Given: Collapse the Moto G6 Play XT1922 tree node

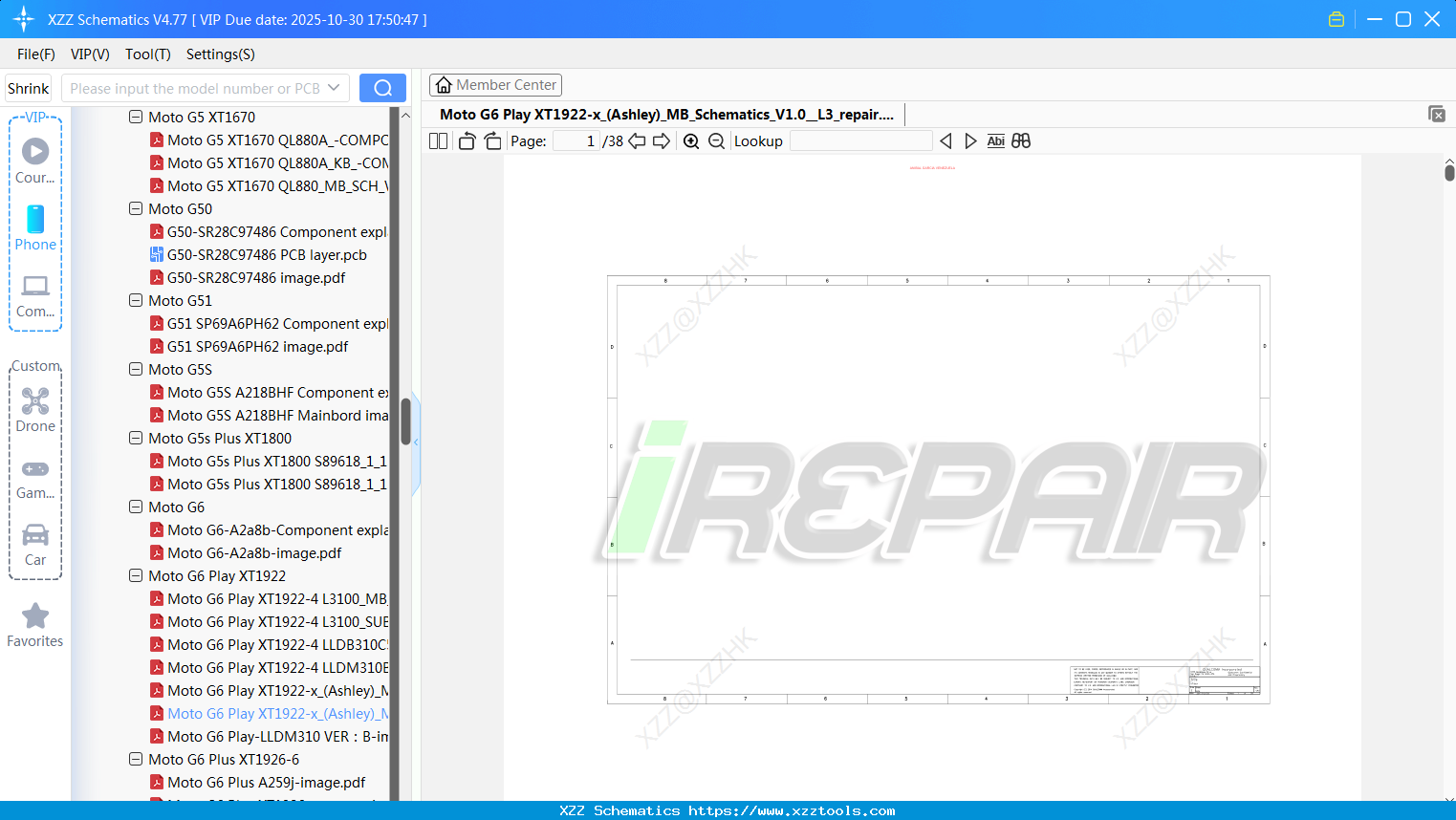Looking at the screenshot, I should 136,575.
